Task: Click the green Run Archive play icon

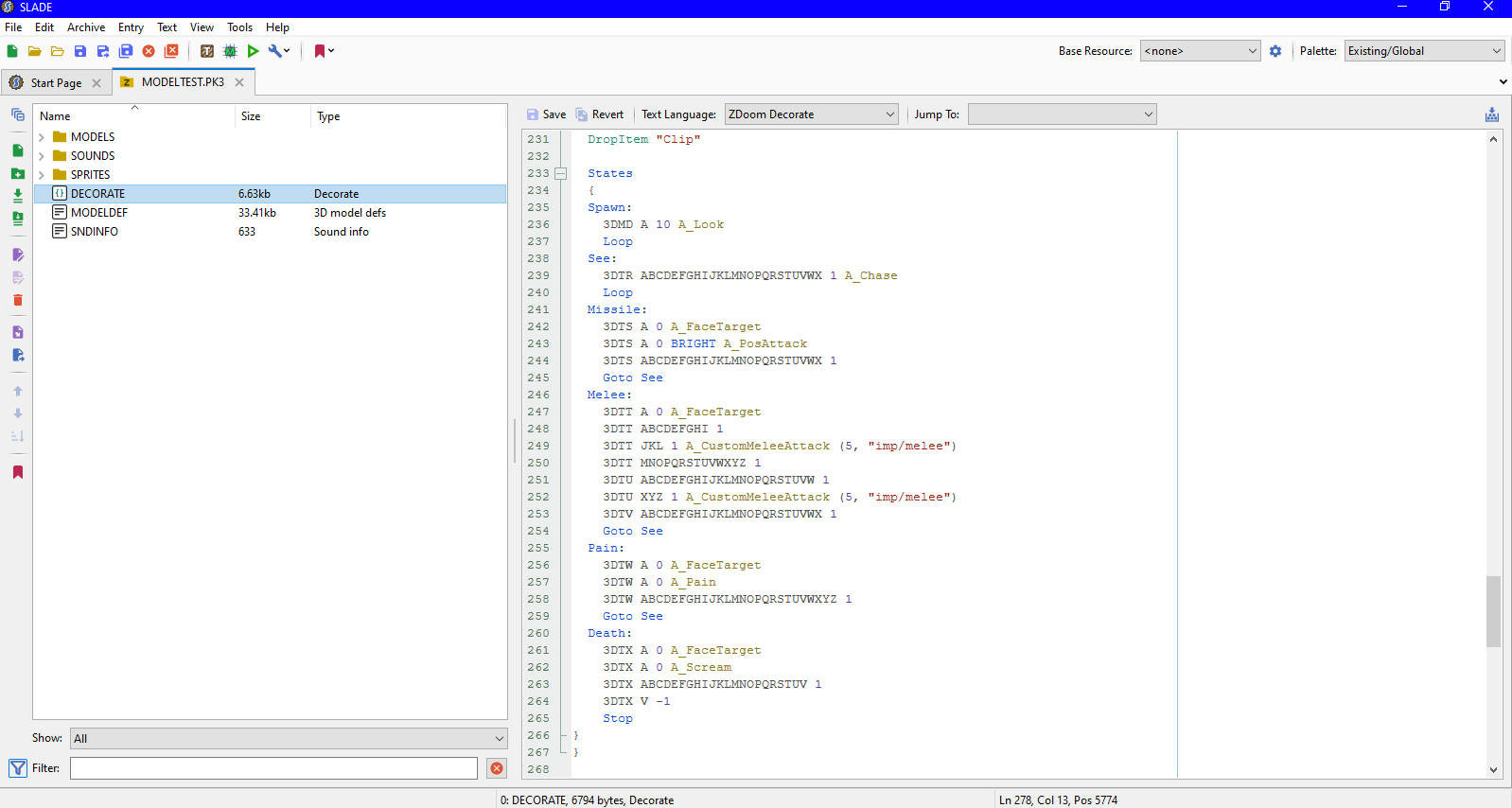Action: click(x=253, y=51)
